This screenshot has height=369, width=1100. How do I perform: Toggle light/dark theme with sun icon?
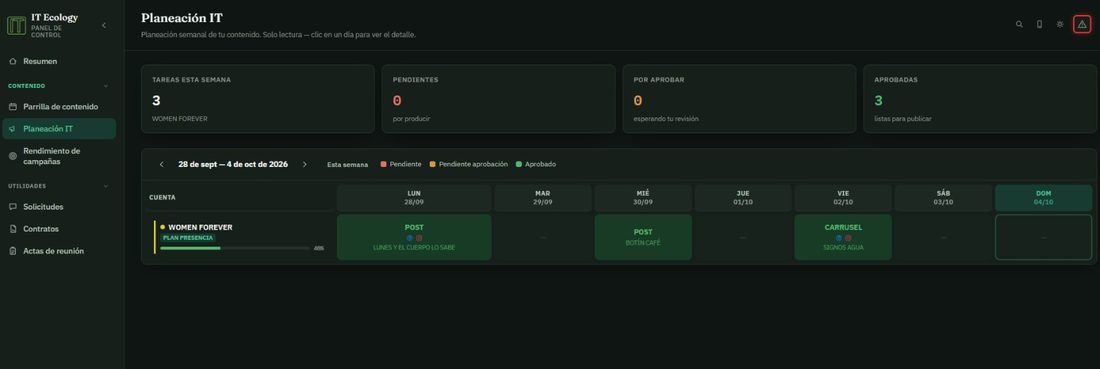click(1060, 24)
